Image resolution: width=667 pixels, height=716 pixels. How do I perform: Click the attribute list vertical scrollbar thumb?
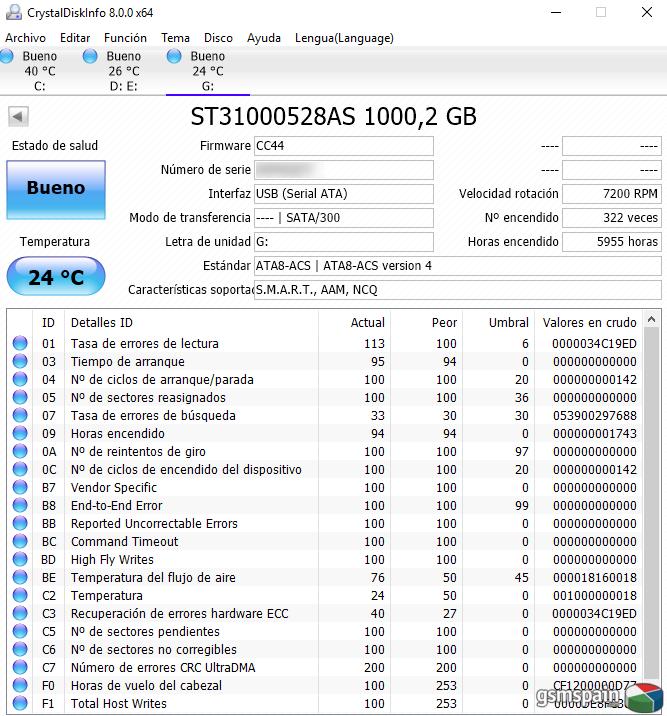coord(651,505)
